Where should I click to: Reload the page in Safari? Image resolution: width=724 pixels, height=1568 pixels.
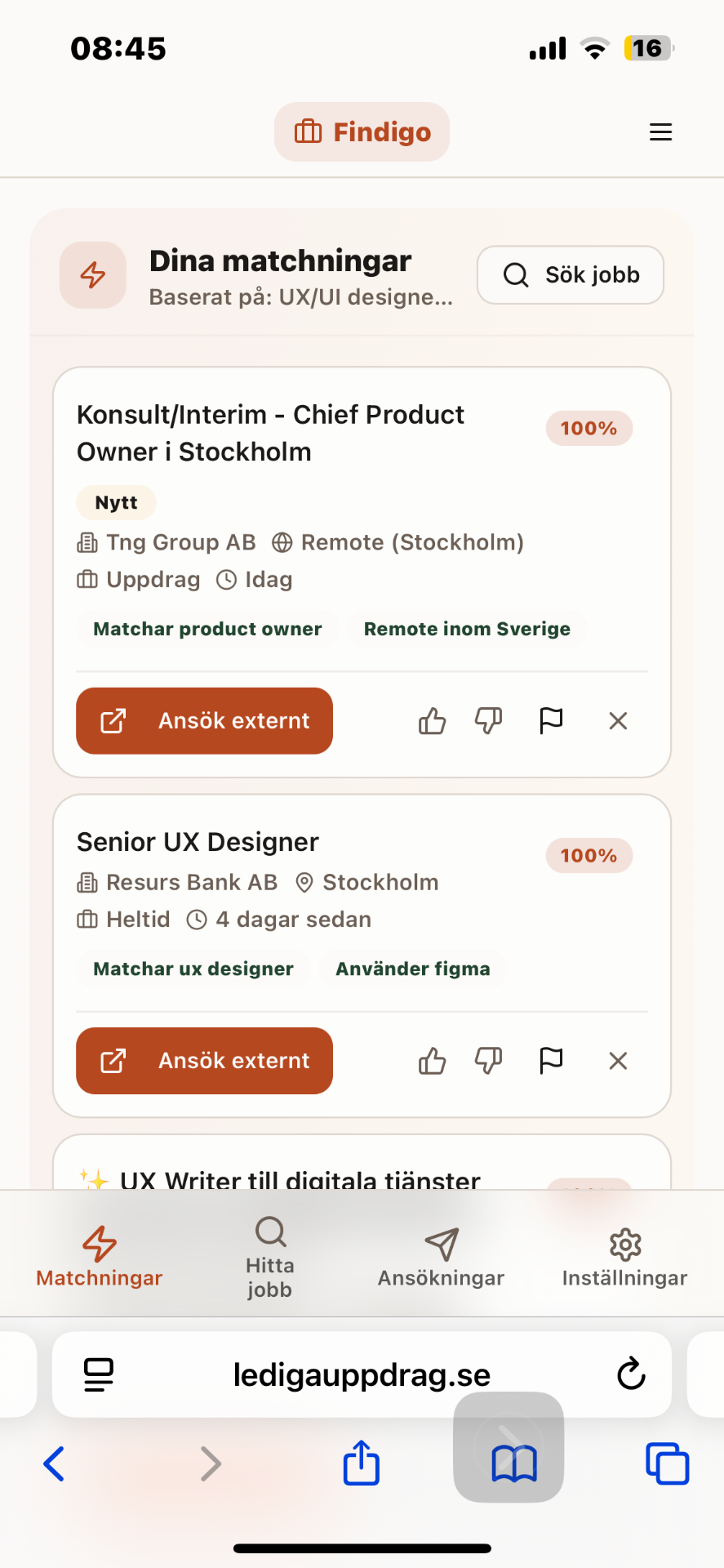click(631, 1374)
